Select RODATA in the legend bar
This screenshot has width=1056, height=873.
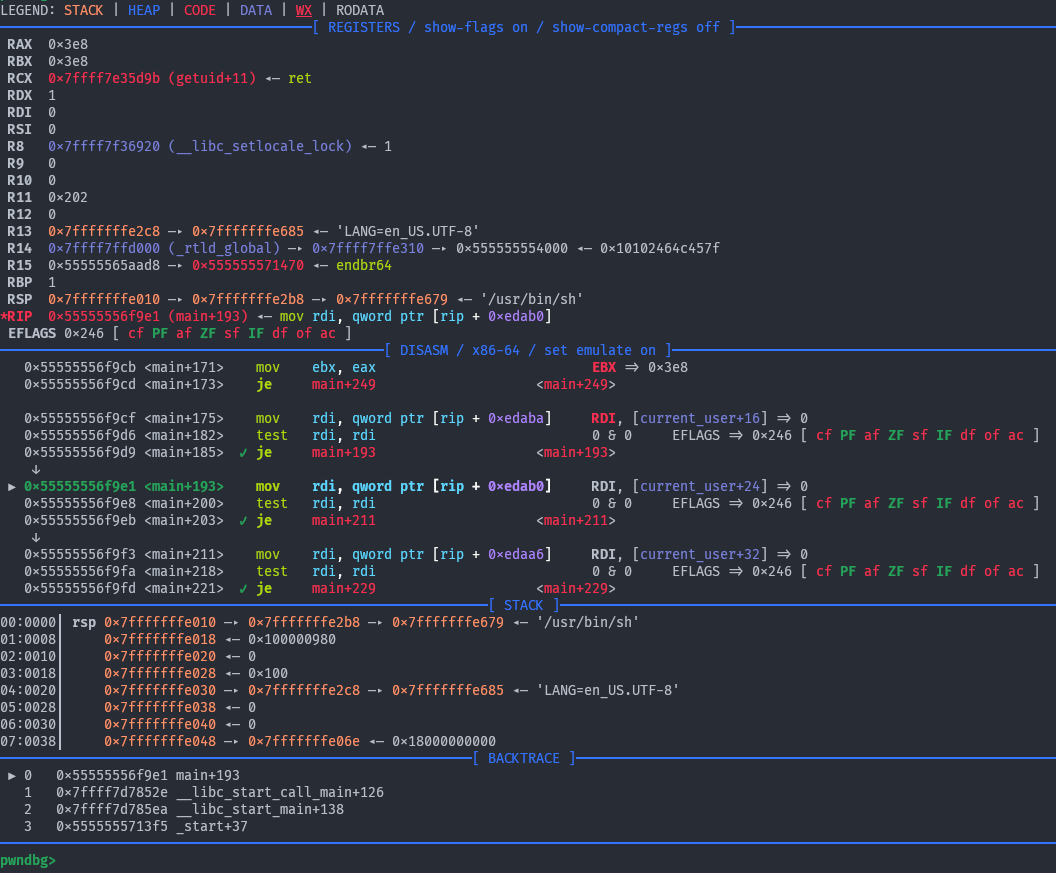359,10
